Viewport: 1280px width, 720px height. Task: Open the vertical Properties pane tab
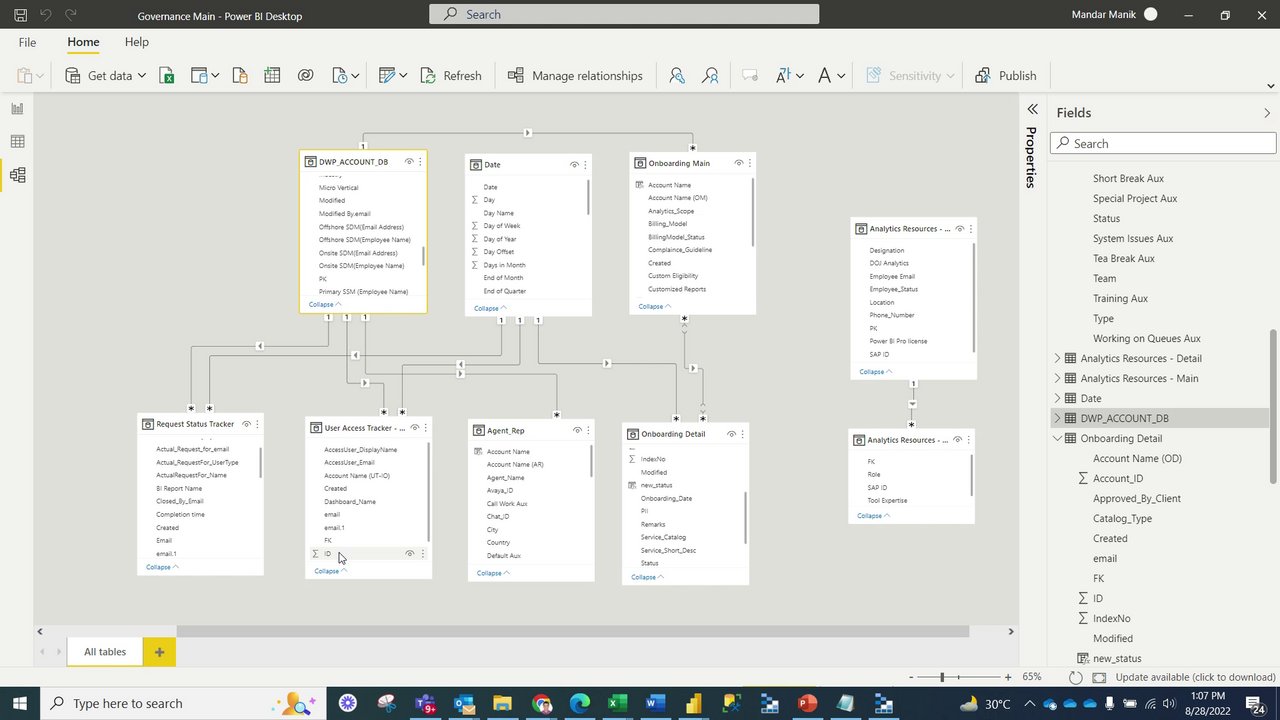tap(1031, 157)
